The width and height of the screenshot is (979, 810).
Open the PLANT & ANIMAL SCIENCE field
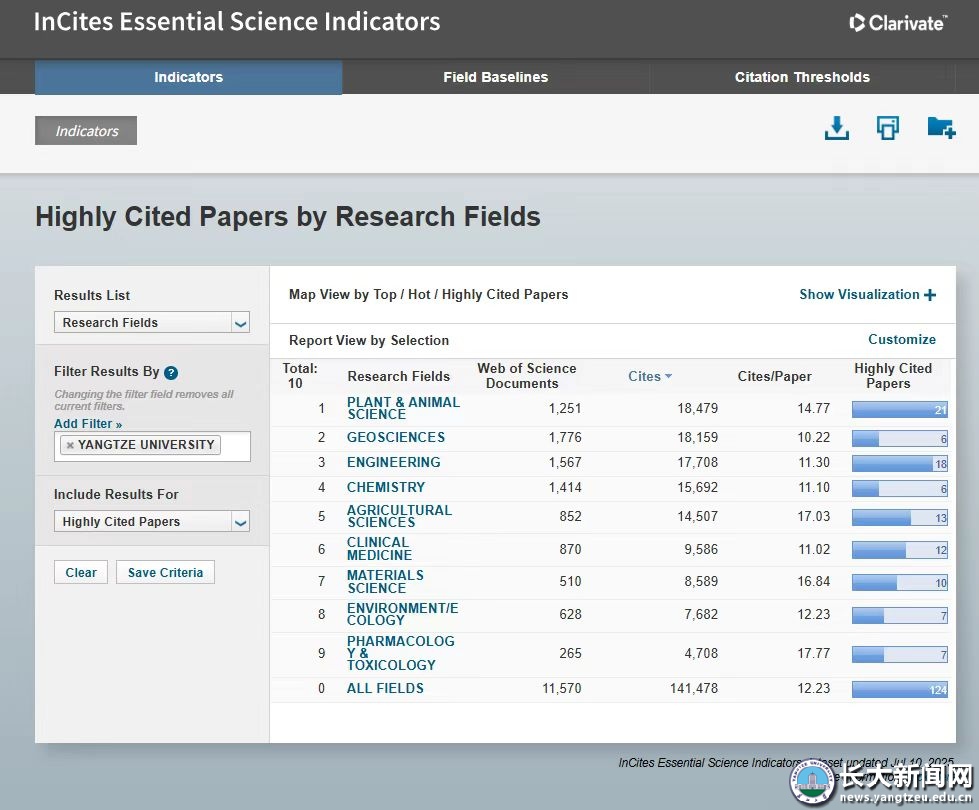tap(403, 408)
